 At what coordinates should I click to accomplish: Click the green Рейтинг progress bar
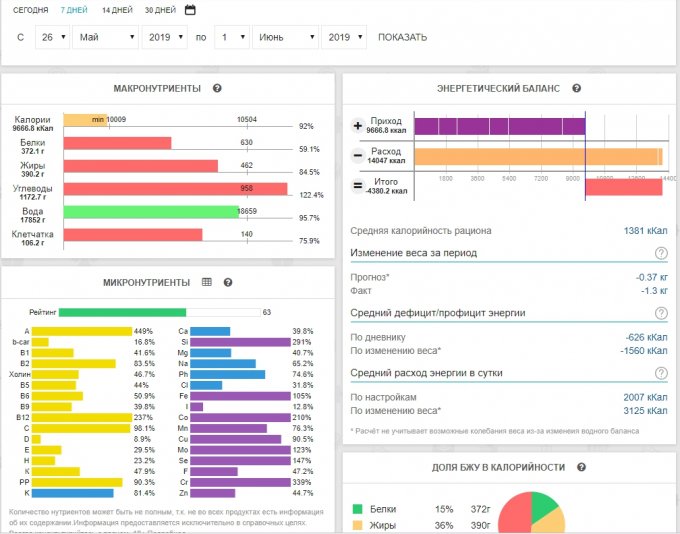pos(122,312)
